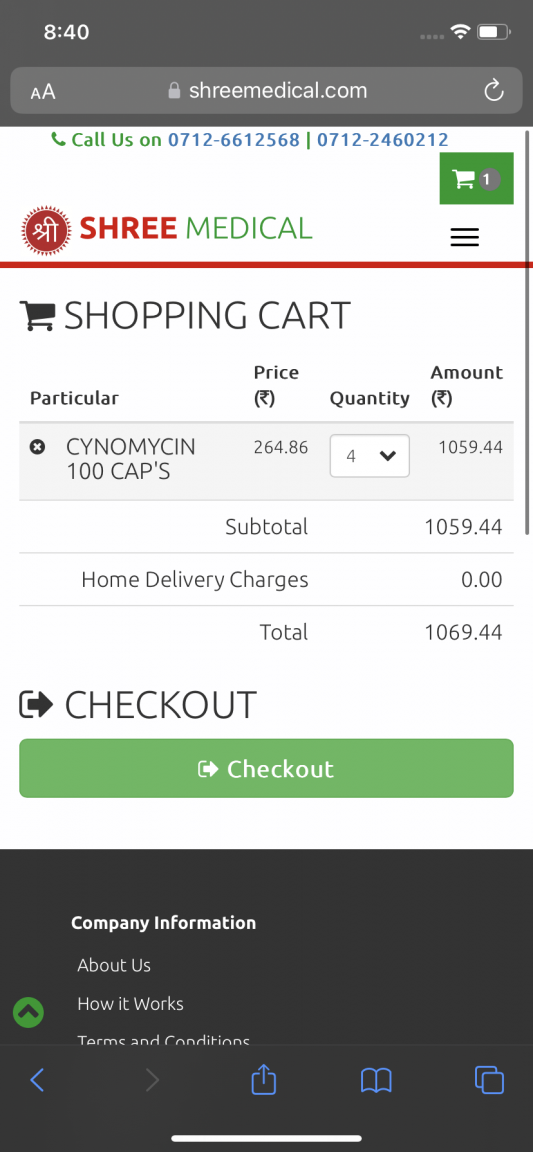Open the green shopping cart icon
The width and height of the screenshot is (533, 1152).
point(476,179)
